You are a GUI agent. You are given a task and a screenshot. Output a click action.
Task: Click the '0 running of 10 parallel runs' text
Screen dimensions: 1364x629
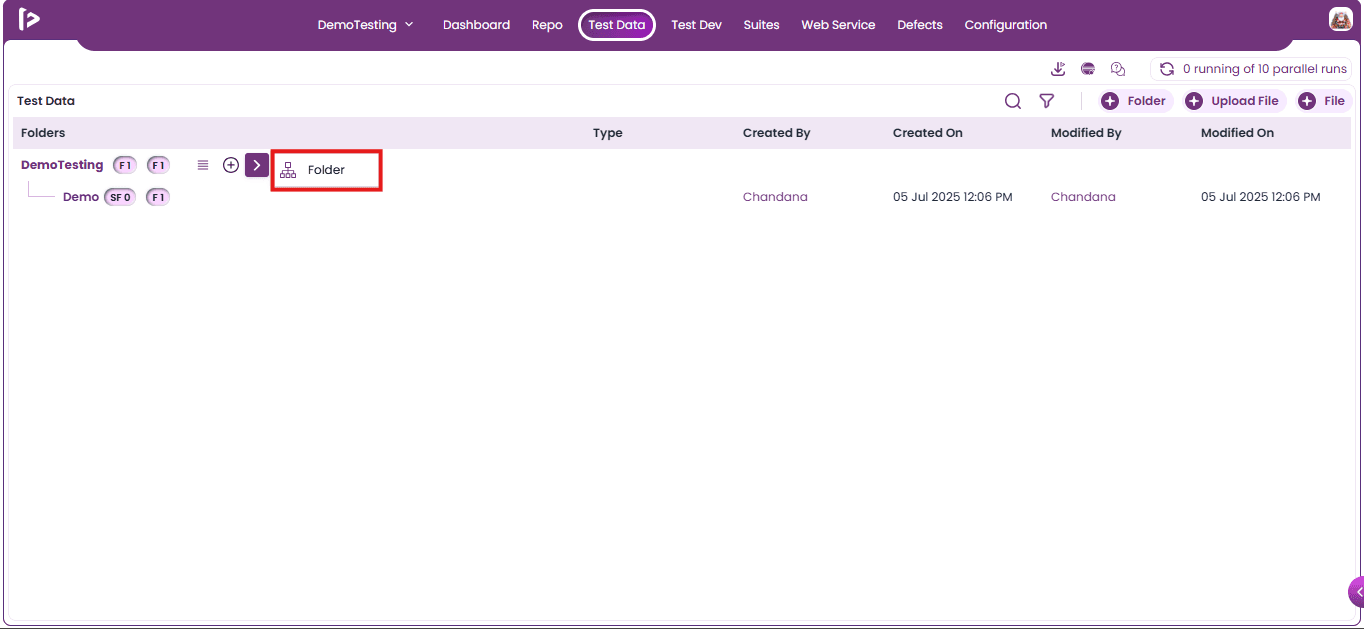(x=1265, y=69)
